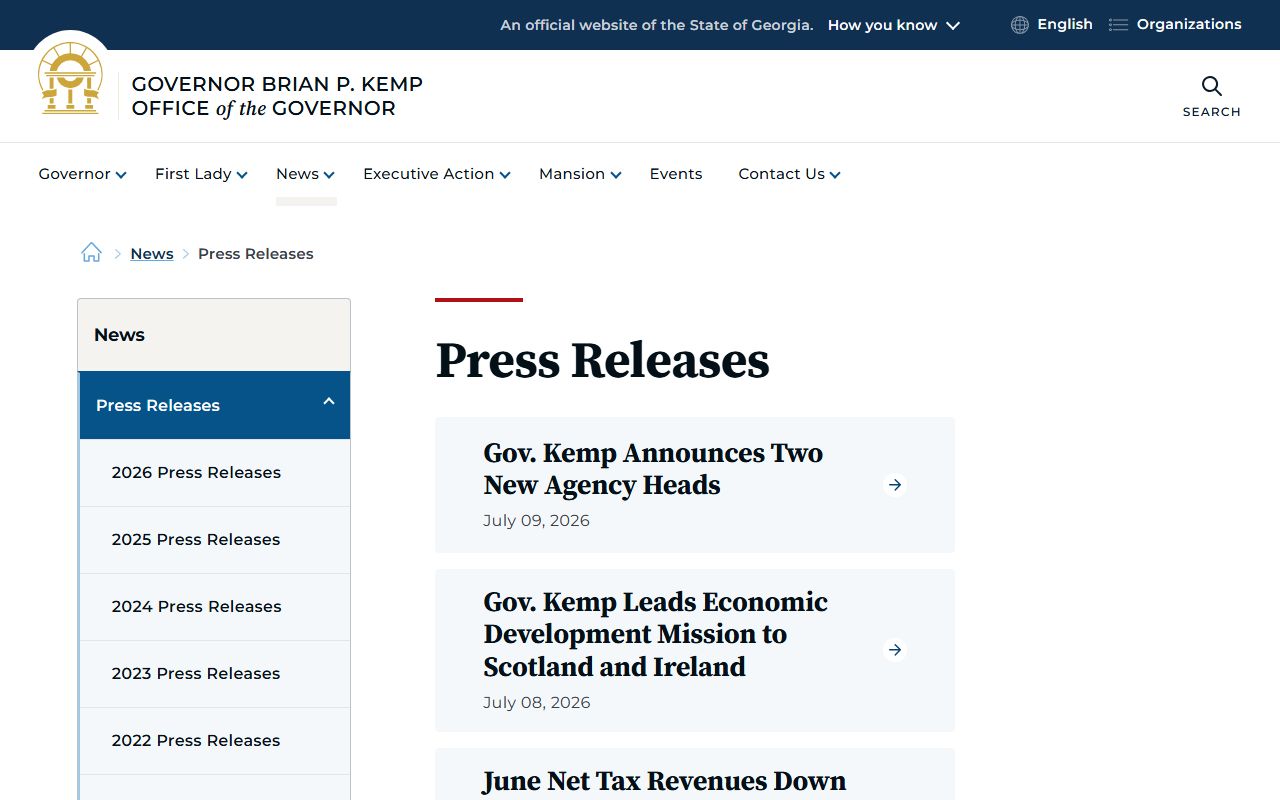
Task: Open the Governor dropdown menu
Action: (x=82, y=174)
